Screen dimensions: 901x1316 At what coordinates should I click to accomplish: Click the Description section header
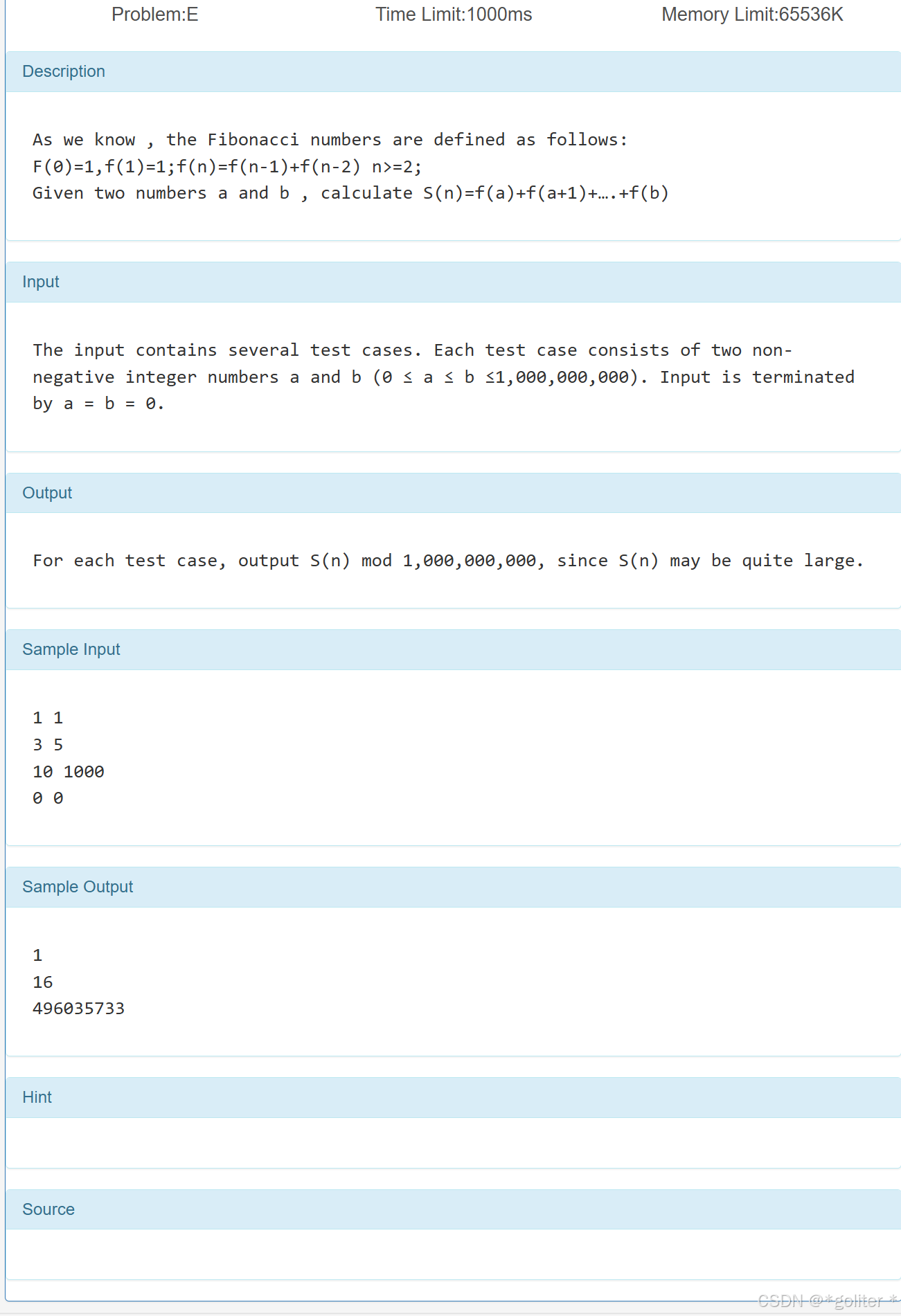[453, 71]
